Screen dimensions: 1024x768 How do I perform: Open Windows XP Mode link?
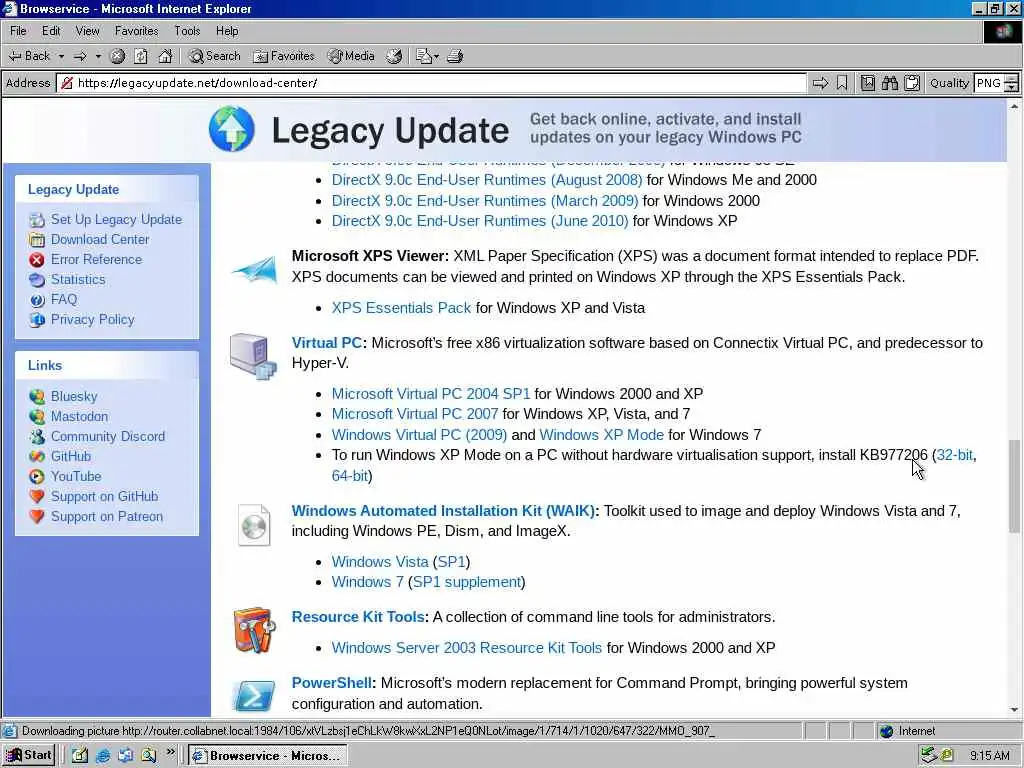point(601,435)
